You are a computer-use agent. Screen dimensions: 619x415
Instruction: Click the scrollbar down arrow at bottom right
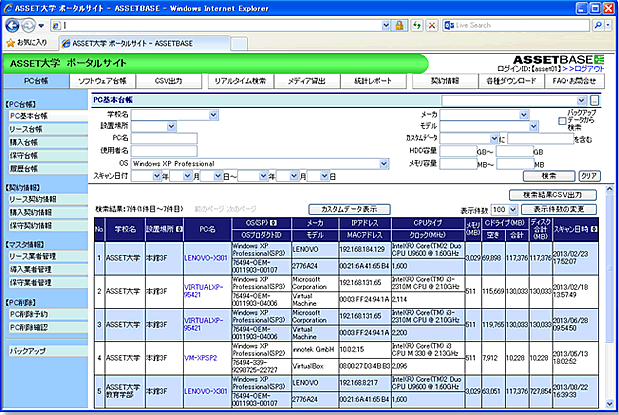pyautogui.click(x=610, y=404)
